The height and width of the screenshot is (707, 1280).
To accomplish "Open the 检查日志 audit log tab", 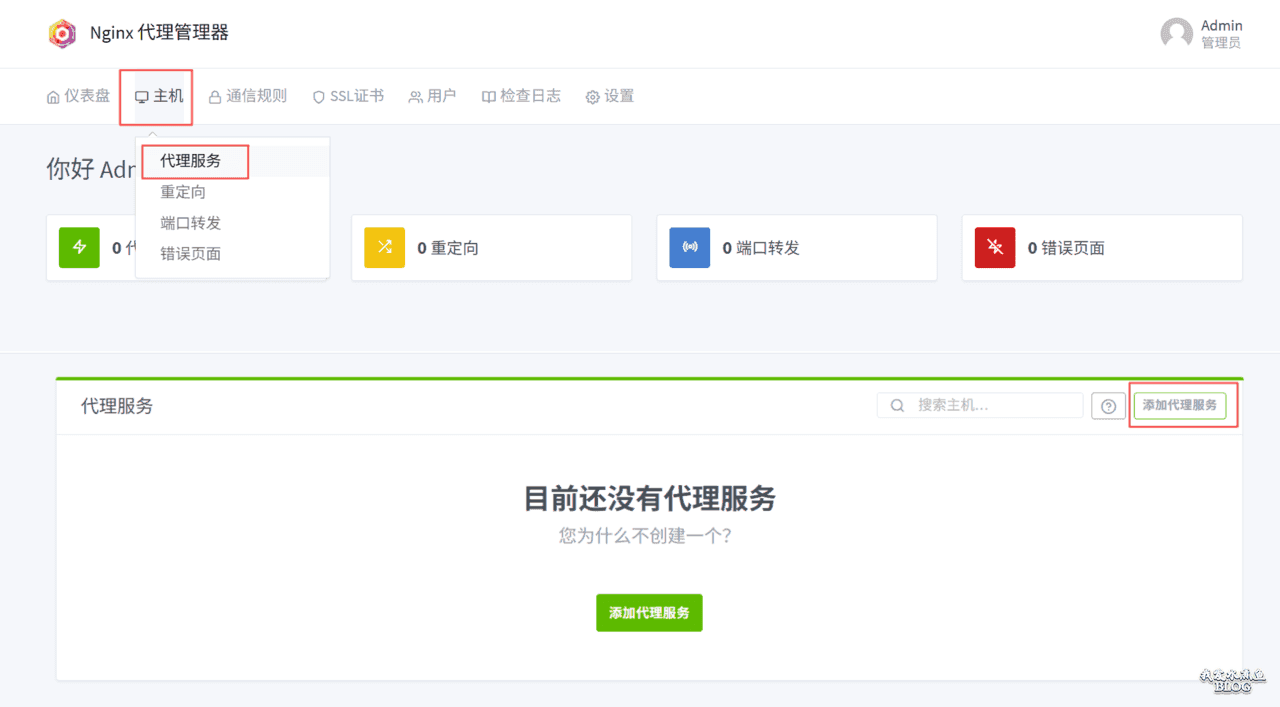I will click(x=521, y=97).
